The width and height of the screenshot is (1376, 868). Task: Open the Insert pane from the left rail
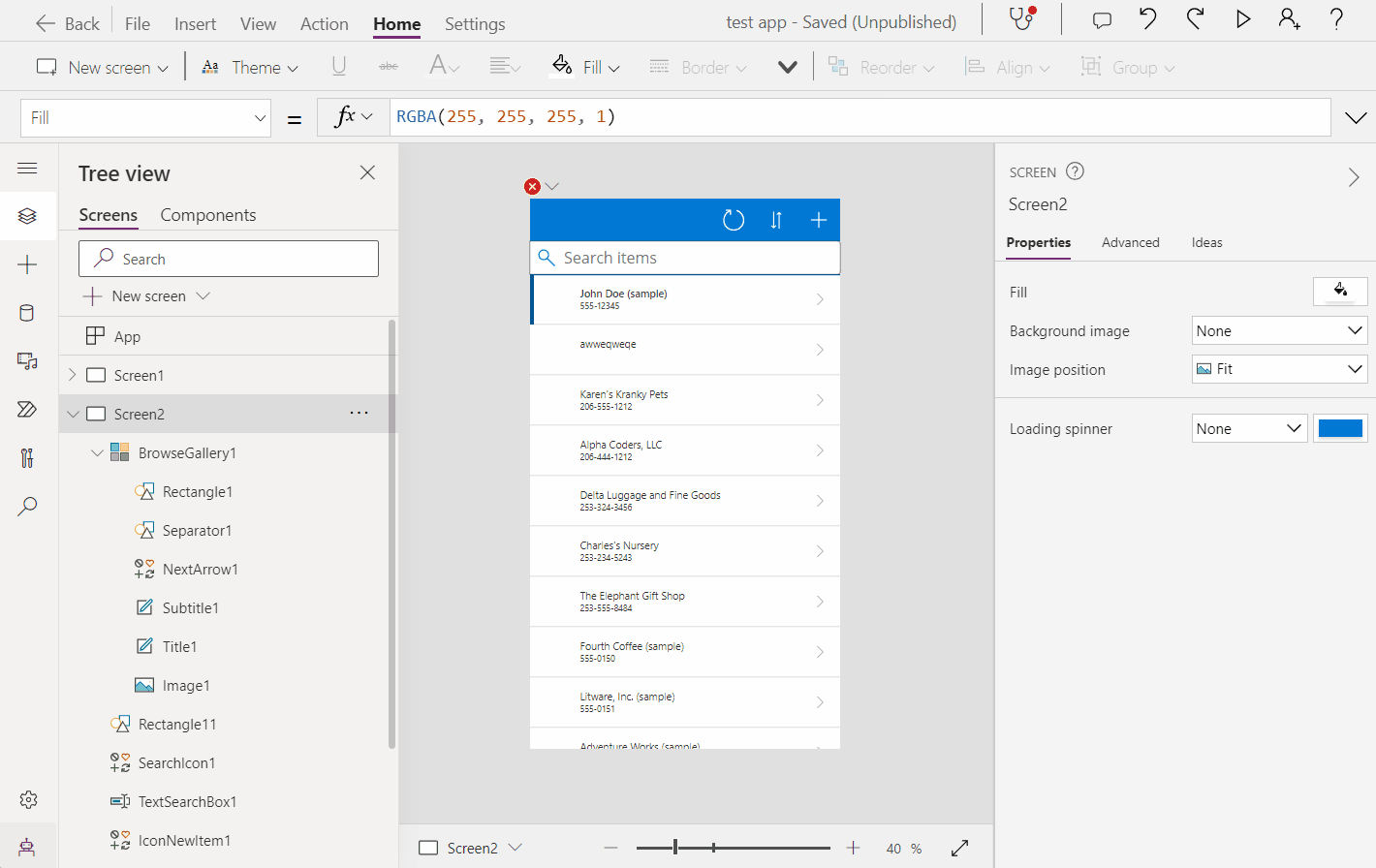coord(28,263)
